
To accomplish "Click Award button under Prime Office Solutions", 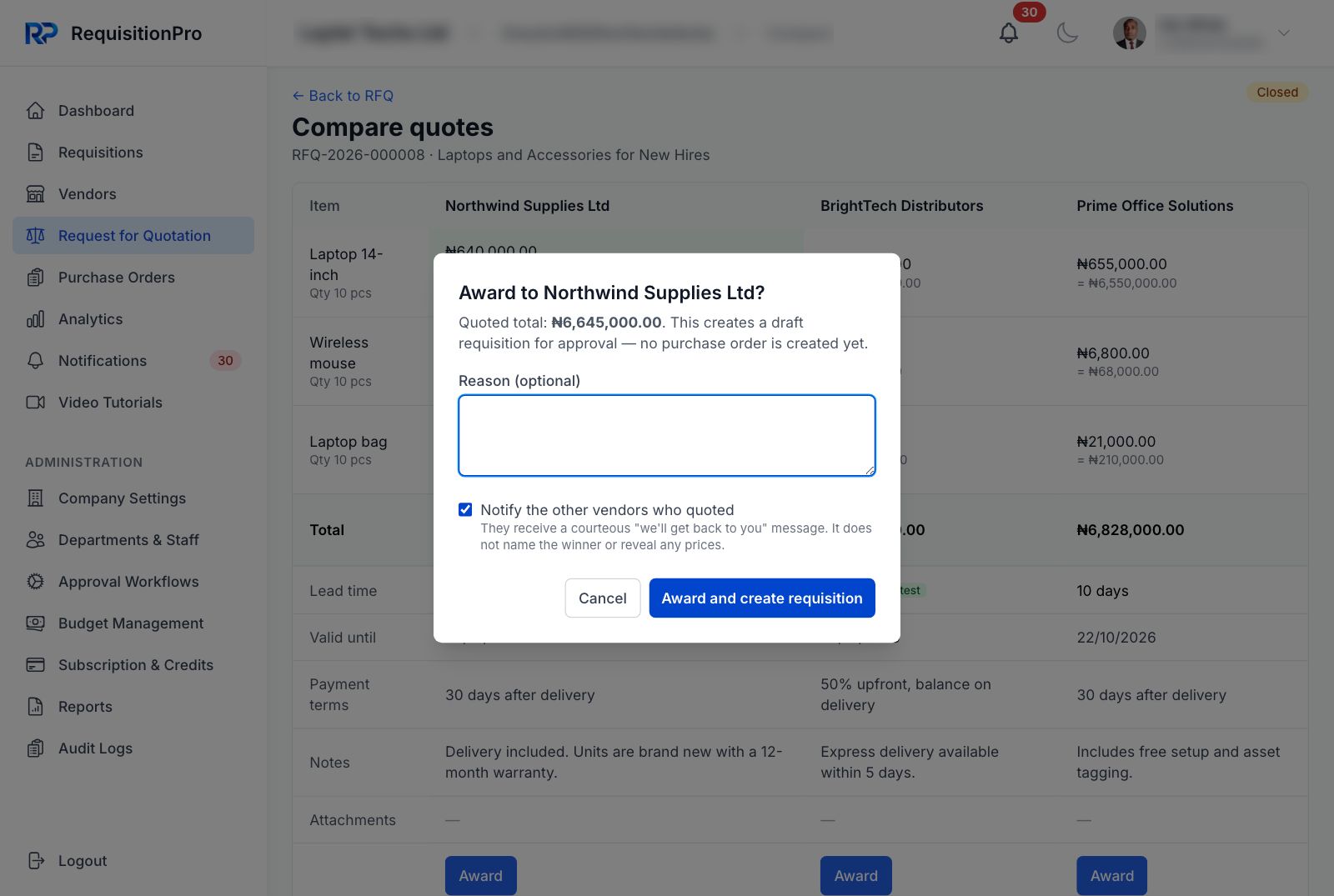I will [x=1112, y=876].
